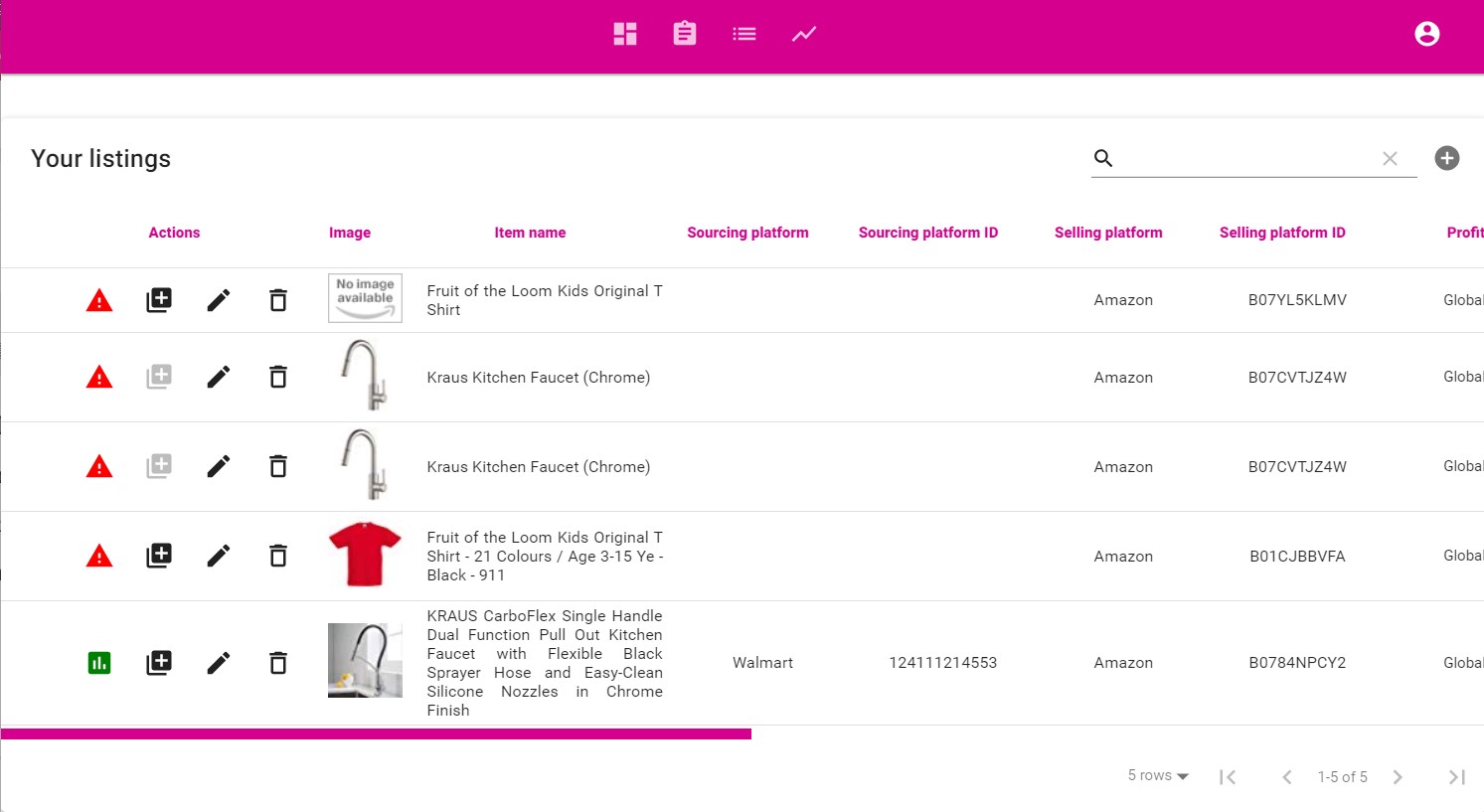Edit the B07YL5KLMV listing
This screenshot has width=1484, height=812.
click(219, 300)
